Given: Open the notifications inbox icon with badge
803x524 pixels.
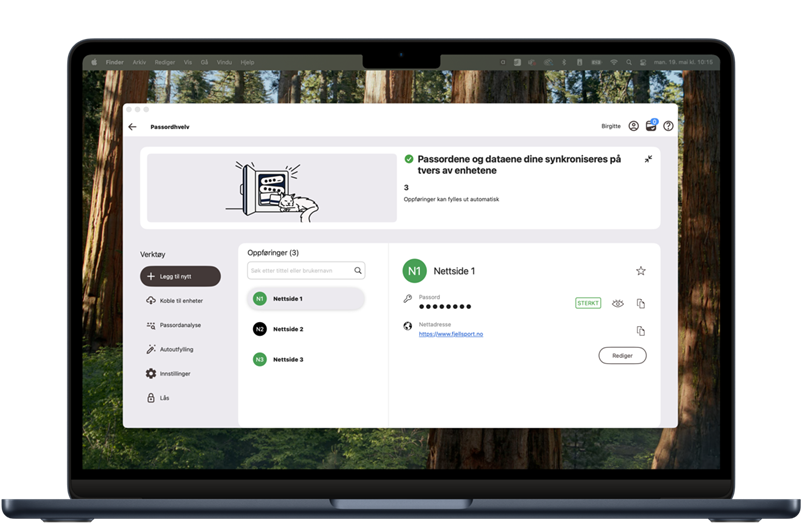Looking at the screenshot, I should (x=651, y=126).
